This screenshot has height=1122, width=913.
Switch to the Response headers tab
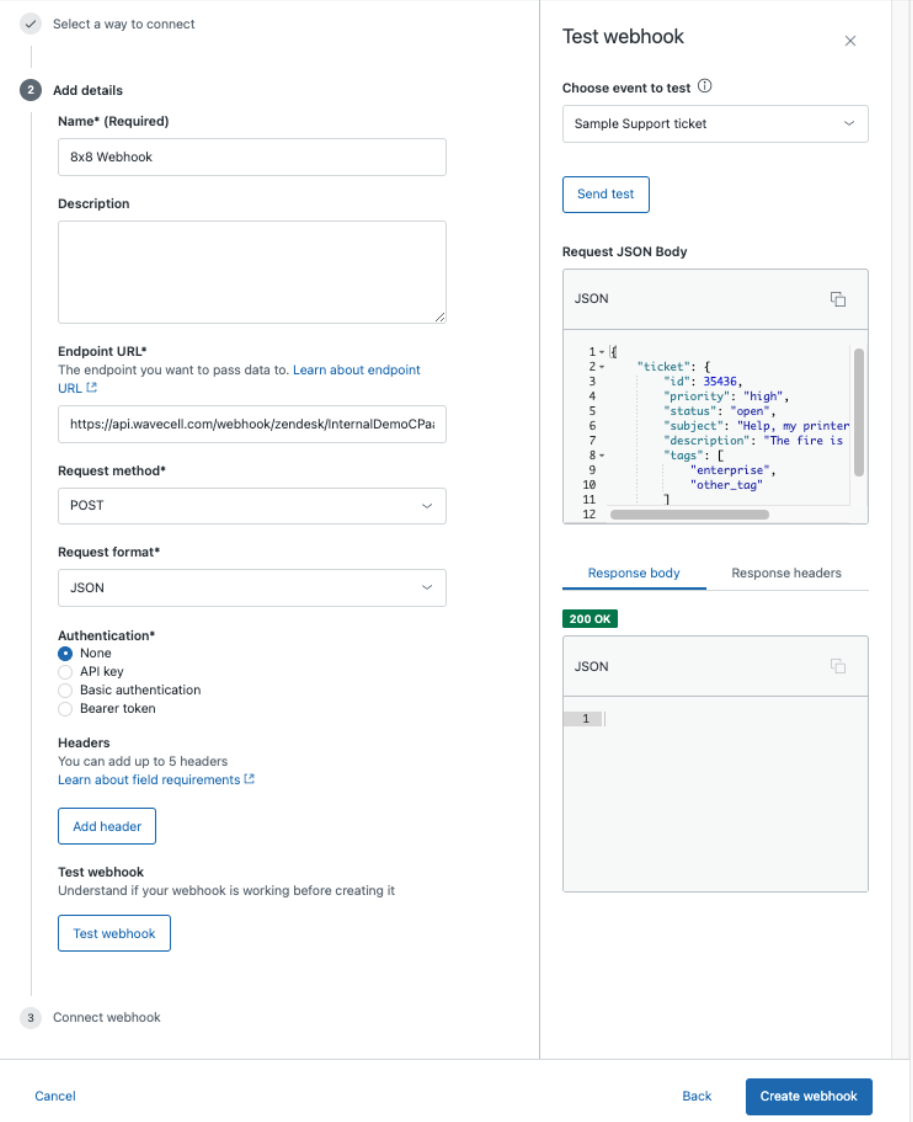coord(786,573)
